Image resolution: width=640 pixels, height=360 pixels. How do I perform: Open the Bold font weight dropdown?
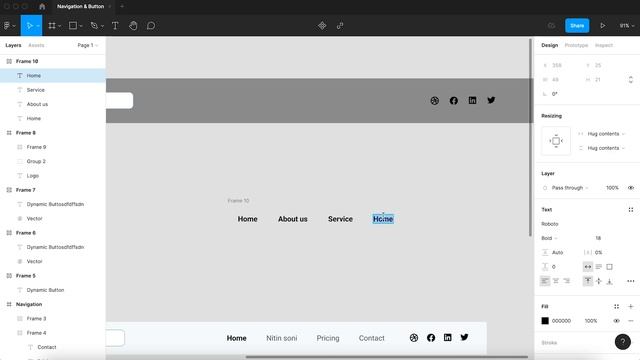click(549, 238)
